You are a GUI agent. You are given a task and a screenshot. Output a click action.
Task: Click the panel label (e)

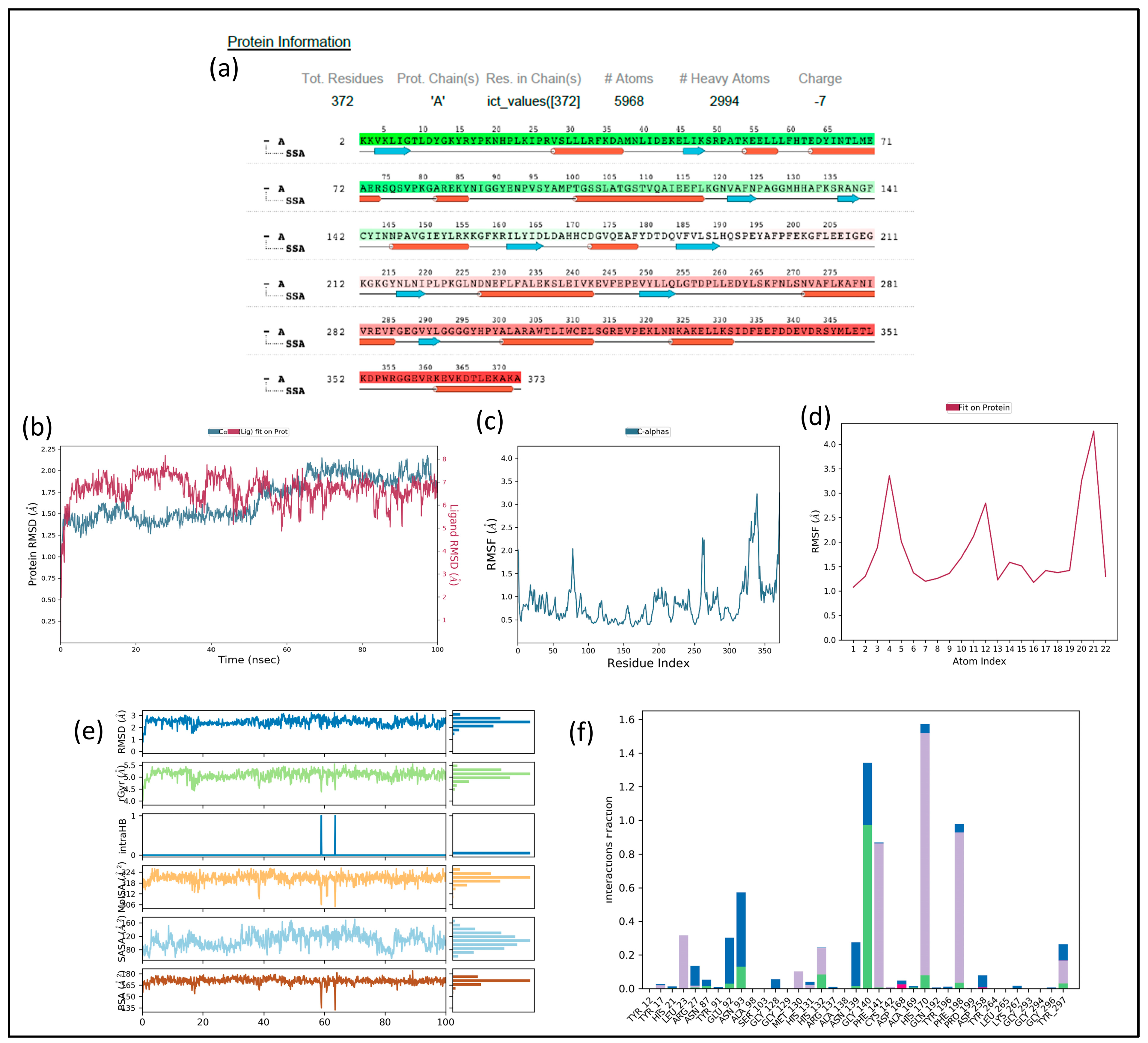[88, 730]
